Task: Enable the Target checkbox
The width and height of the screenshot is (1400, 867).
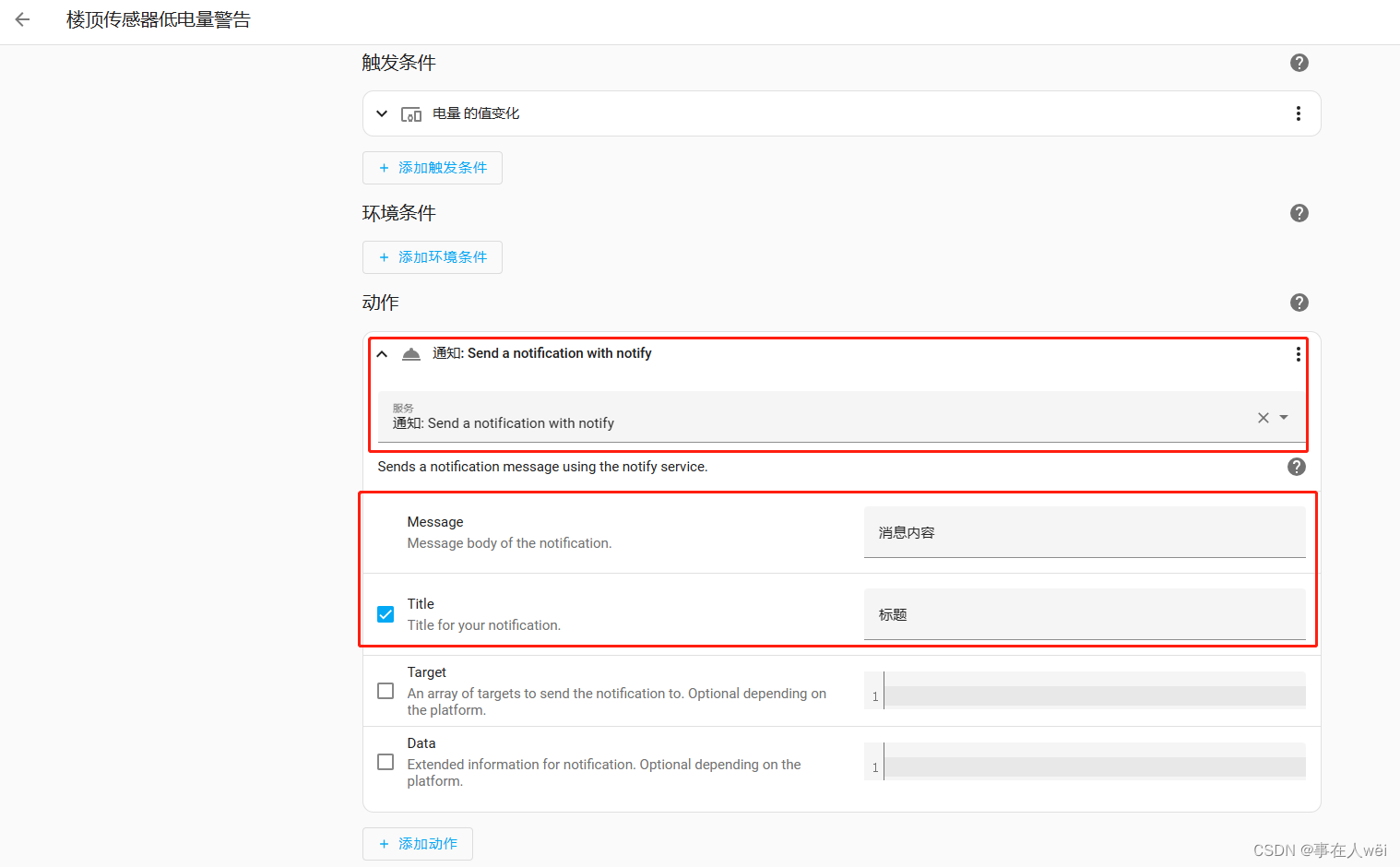Action: 386,691
